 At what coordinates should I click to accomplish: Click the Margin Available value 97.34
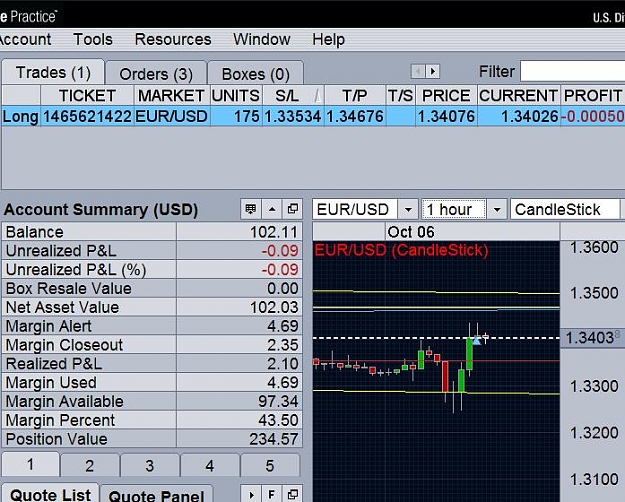coord(278,402)
